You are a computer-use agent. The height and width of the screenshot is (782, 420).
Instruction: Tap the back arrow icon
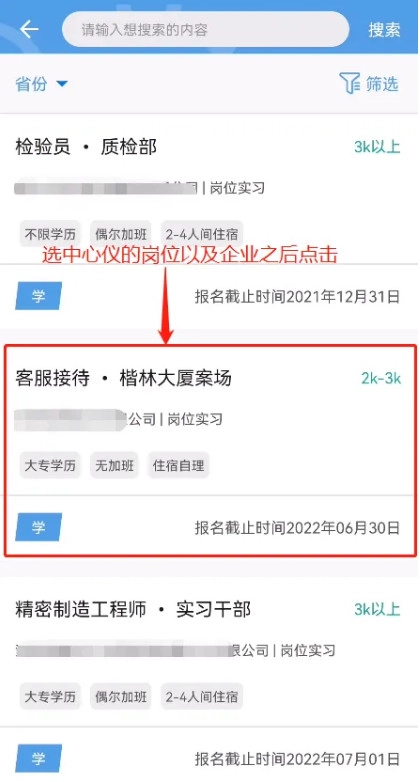[x=29, y=29]
